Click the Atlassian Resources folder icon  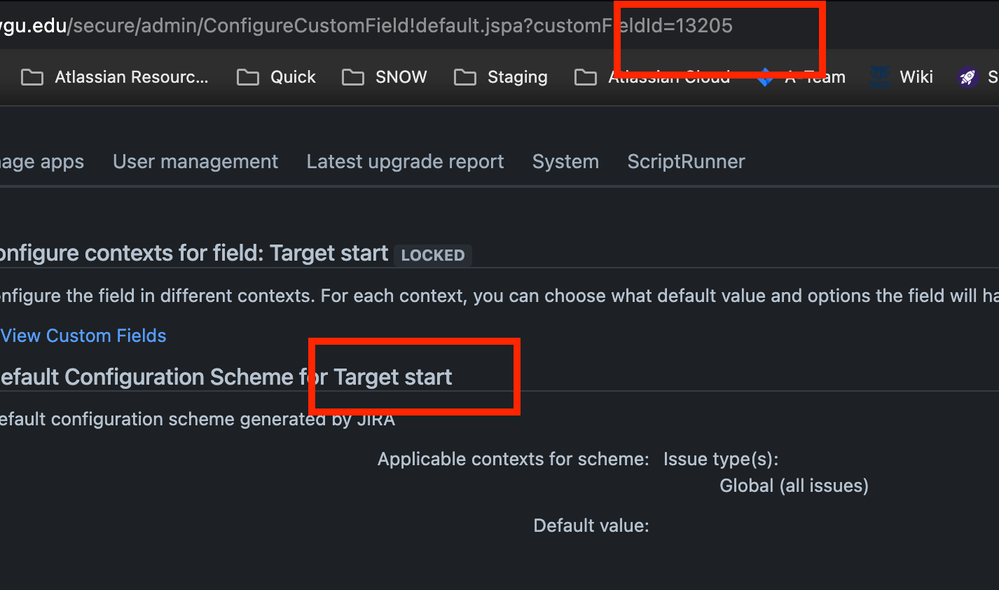pos(31,76)
